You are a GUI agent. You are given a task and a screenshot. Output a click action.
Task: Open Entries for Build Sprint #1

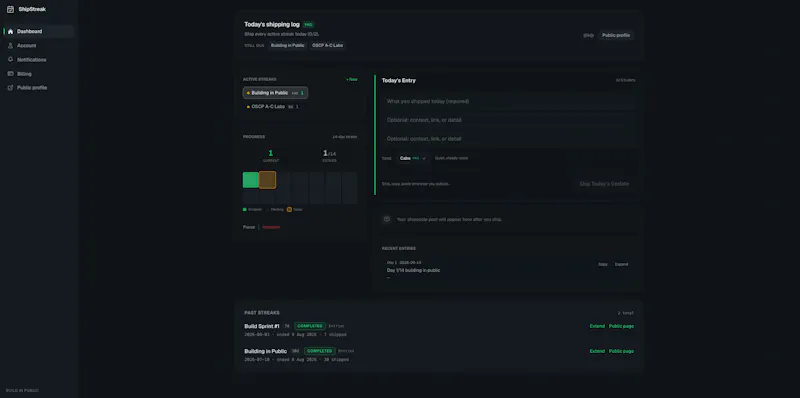[x=336, y=326]
